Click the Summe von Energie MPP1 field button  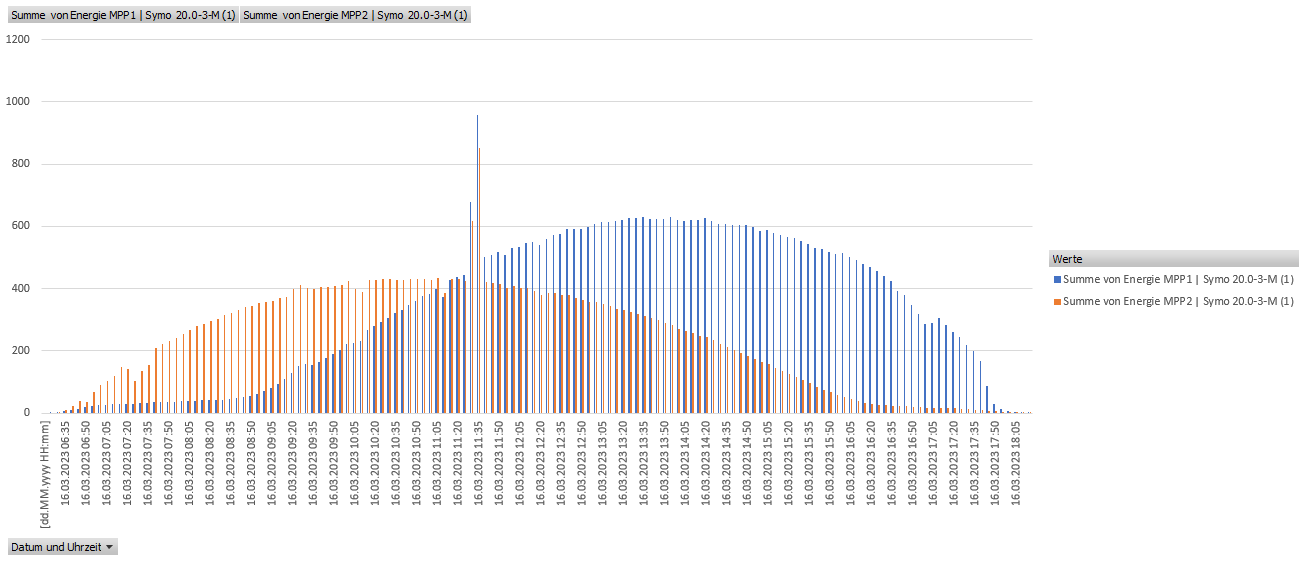click(123, 15)
